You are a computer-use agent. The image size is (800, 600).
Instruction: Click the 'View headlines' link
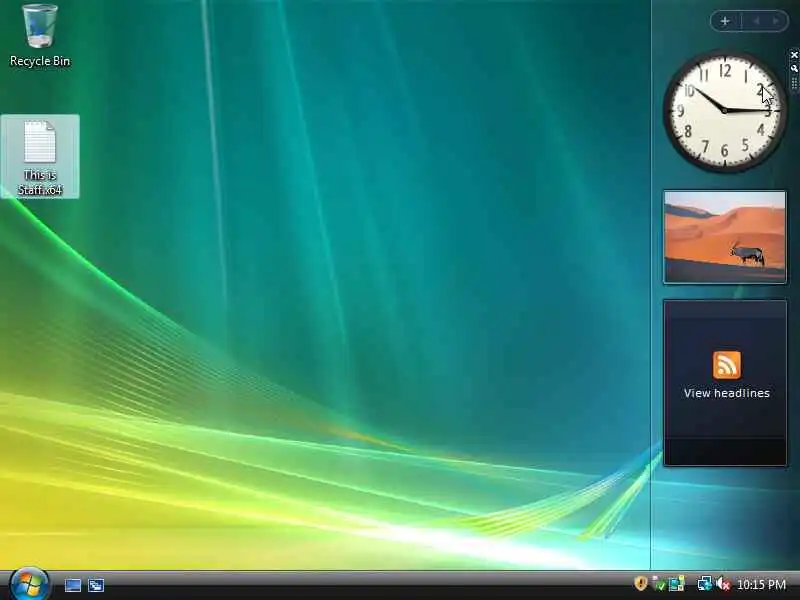pyautogui.click(x=727, y=393)
